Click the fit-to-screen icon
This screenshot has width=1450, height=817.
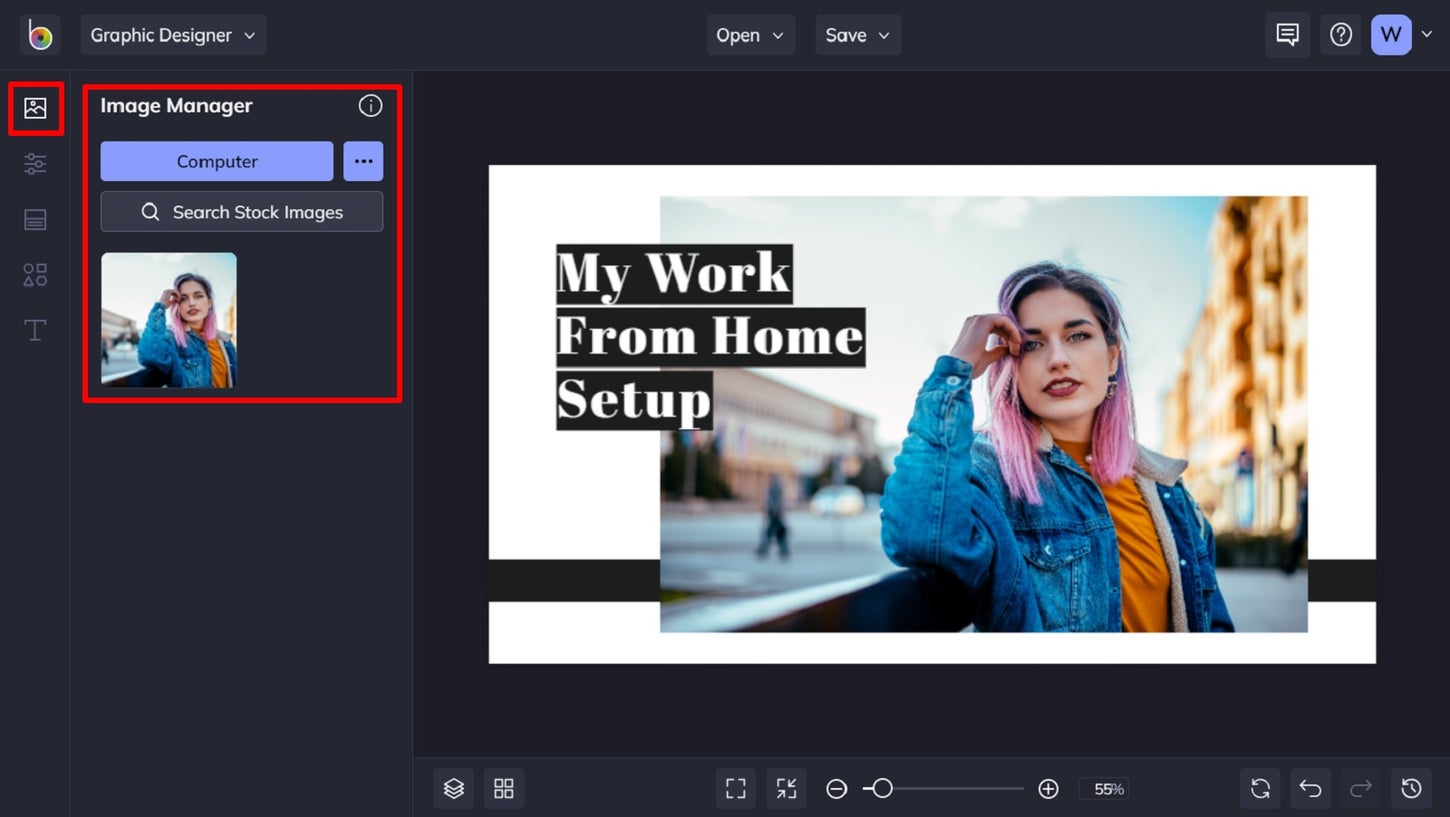click(735, 788)
